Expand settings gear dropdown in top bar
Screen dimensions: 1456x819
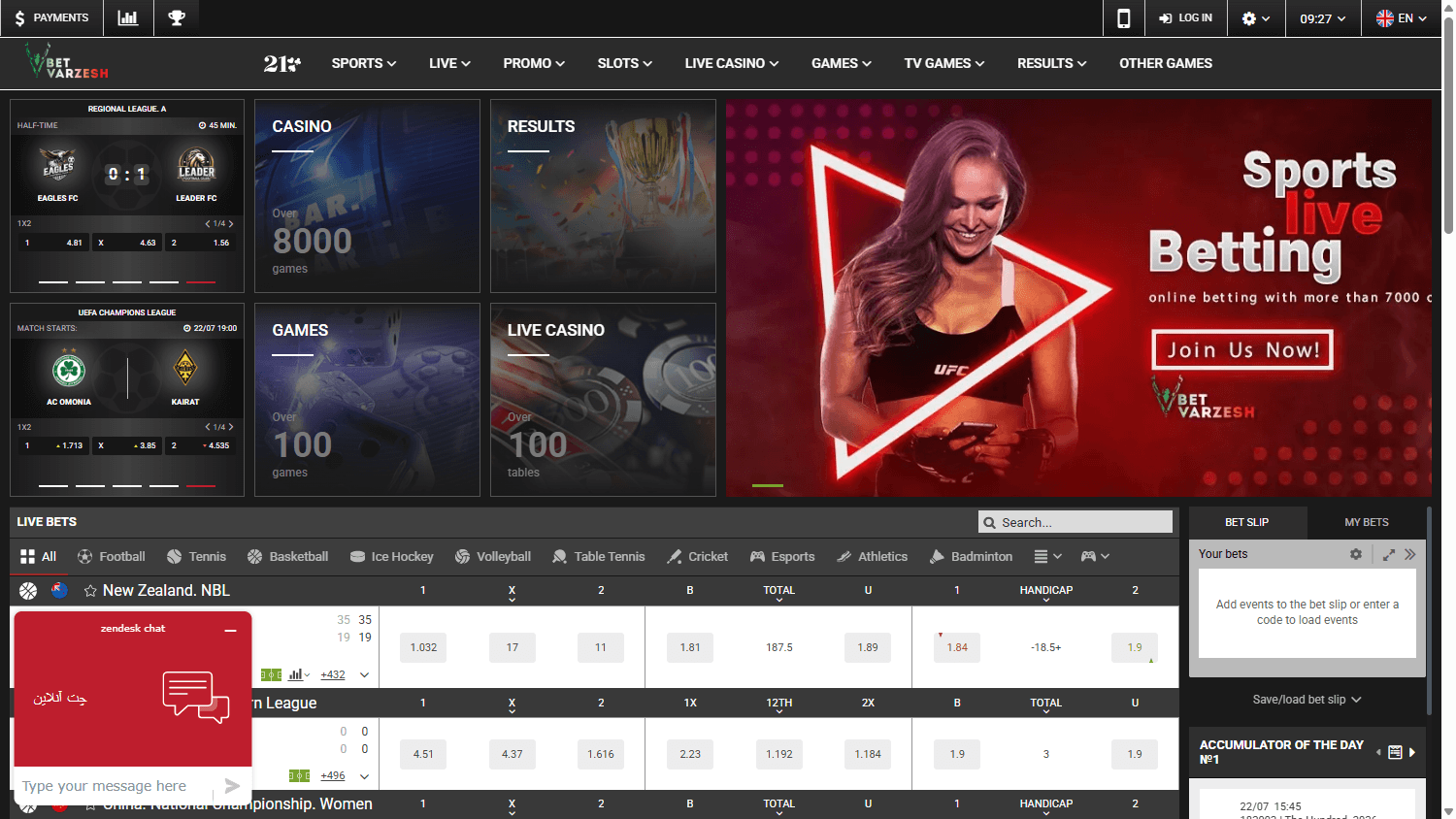point(1256,18)
